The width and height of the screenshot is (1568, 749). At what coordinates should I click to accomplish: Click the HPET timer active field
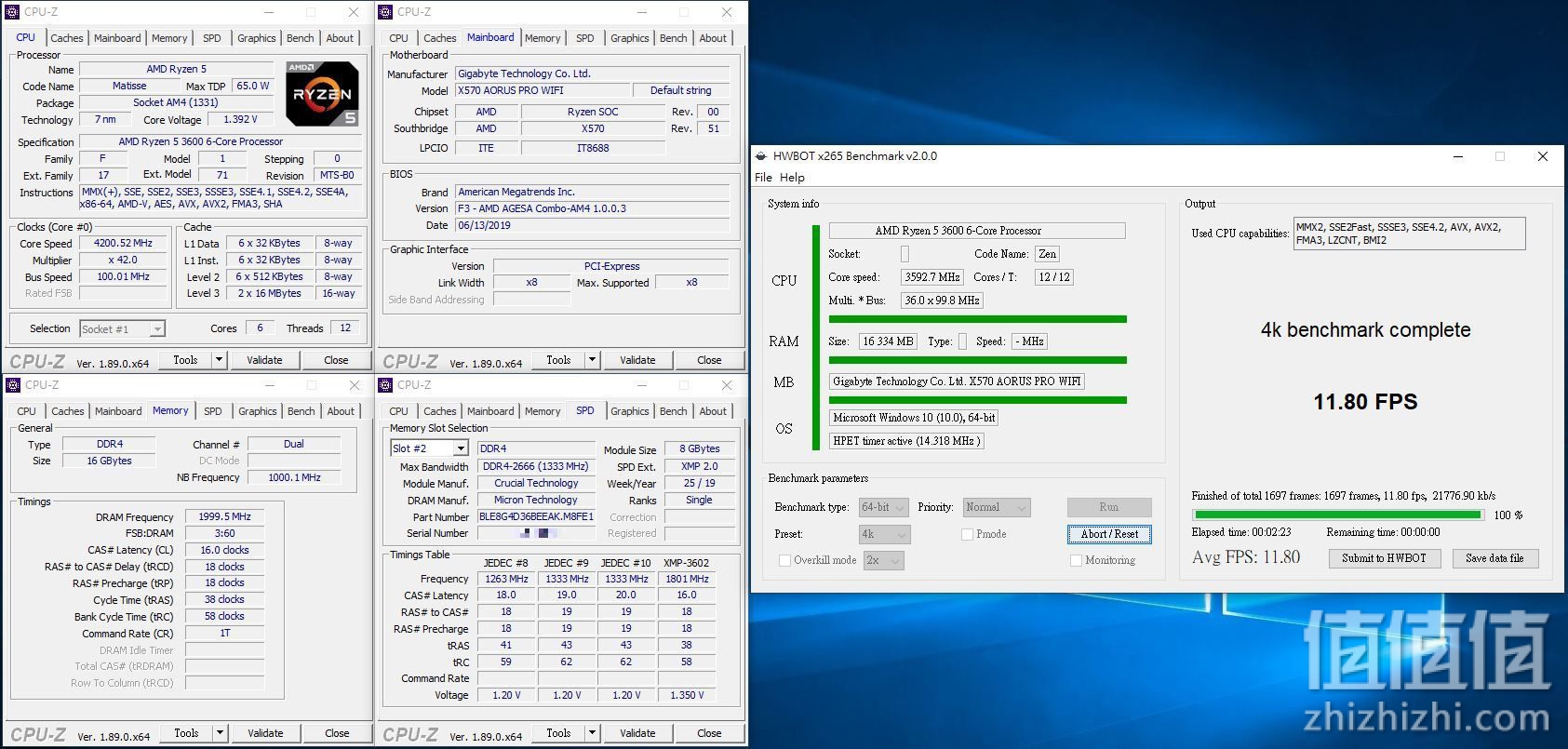click(x=906, y=441)
